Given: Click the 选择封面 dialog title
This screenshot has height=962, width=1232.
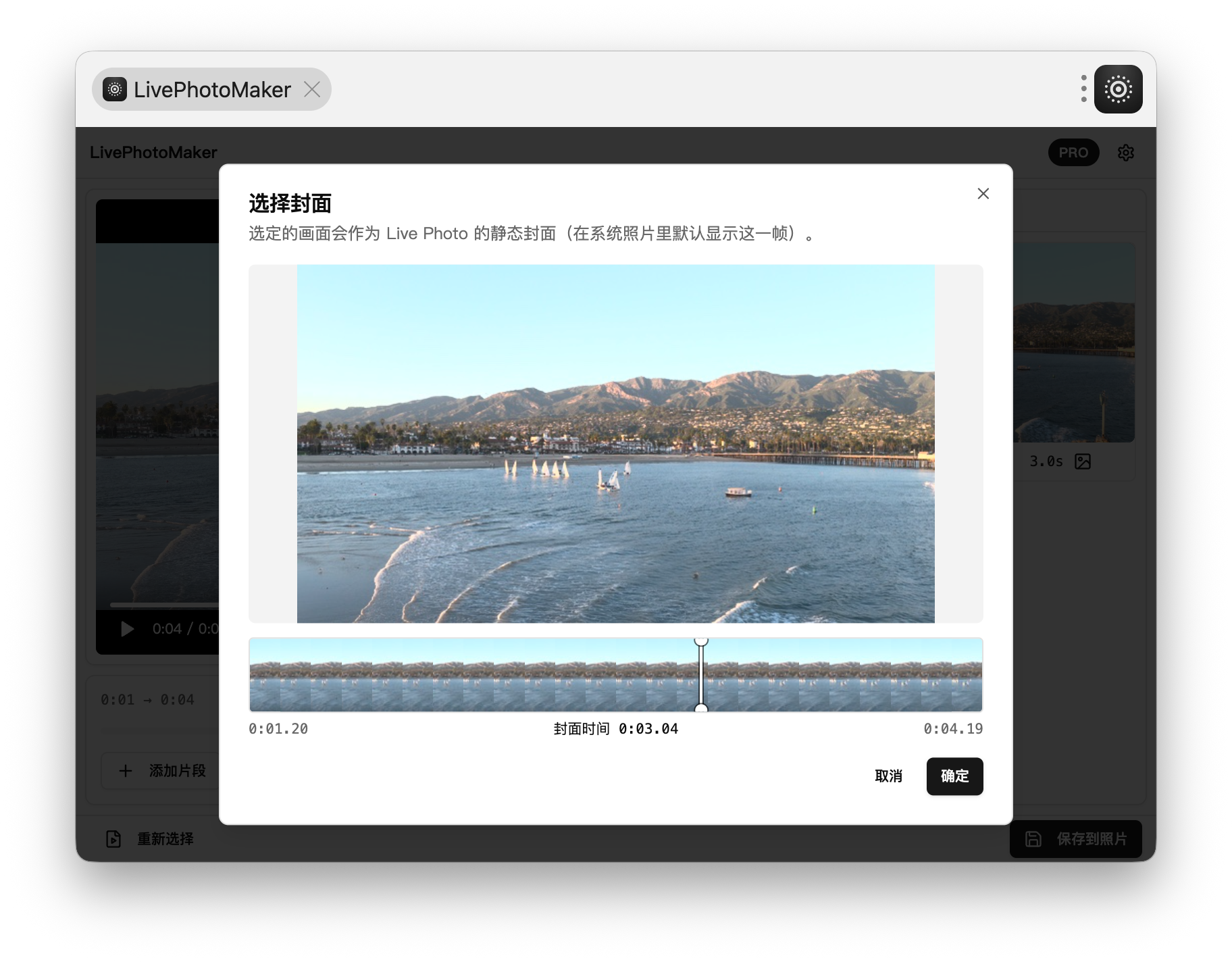Looking at the screenshot, I should (290, 203).
